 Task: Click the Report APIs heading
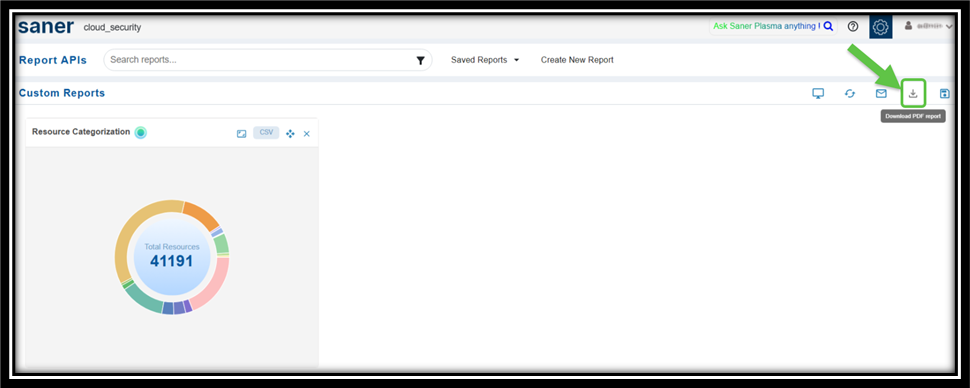[x=53, y=60]
